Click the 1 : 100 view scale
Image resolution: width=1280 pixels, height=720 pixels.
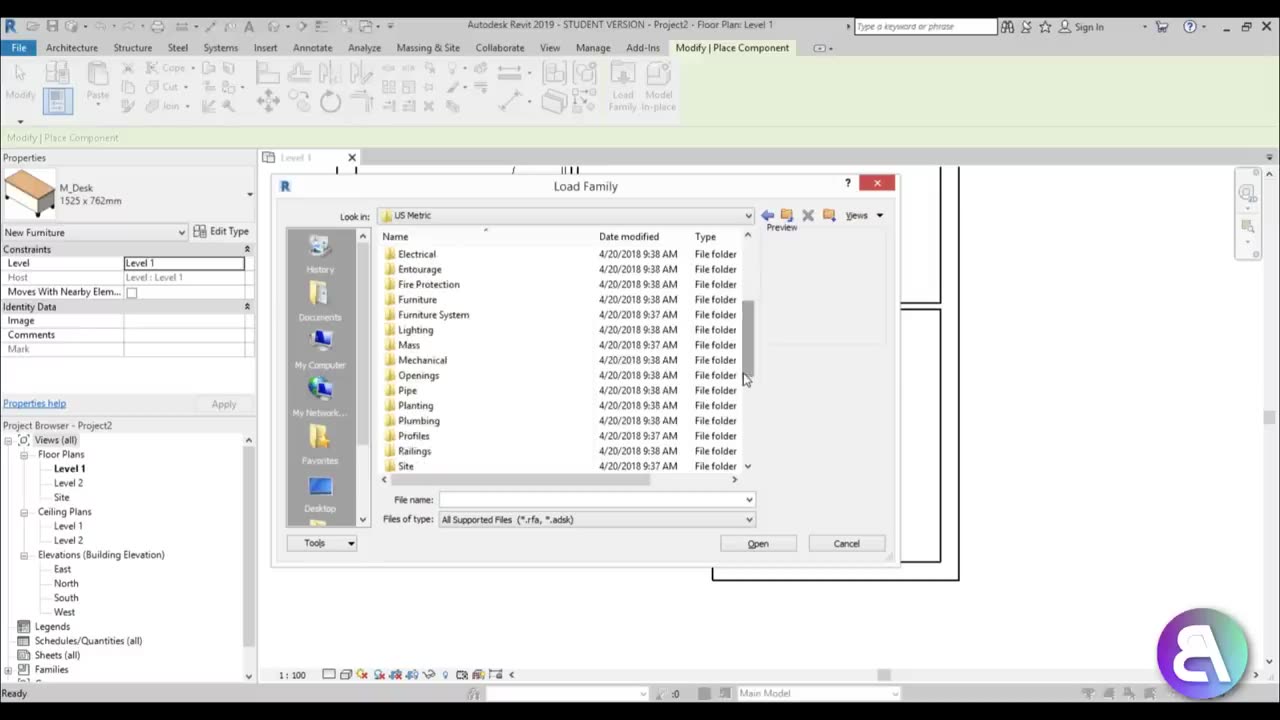[292, 675]
